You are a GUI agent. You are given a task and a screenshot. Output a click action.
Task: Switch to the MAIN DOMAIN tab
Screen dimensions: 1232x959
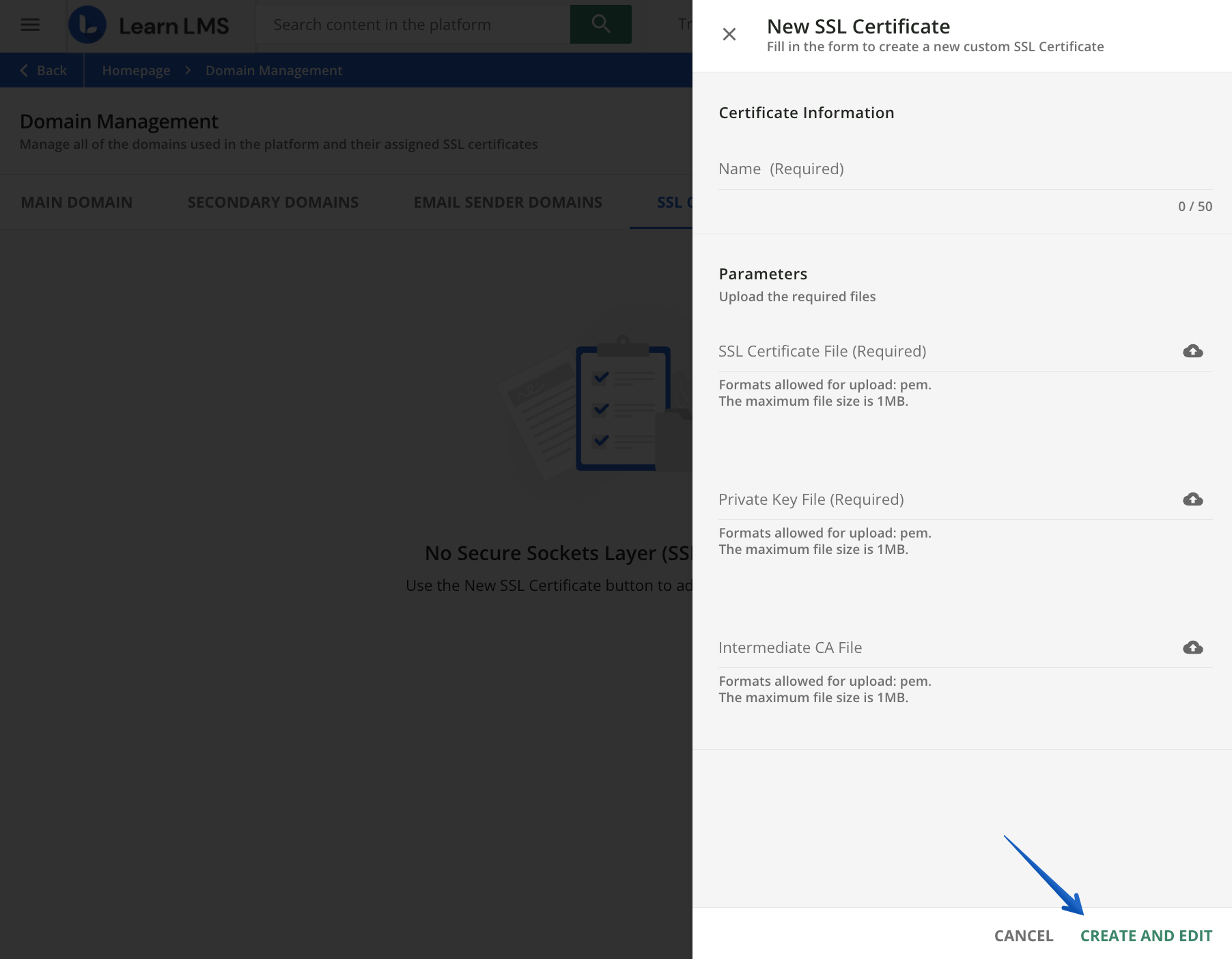click(x=76, y=201)
